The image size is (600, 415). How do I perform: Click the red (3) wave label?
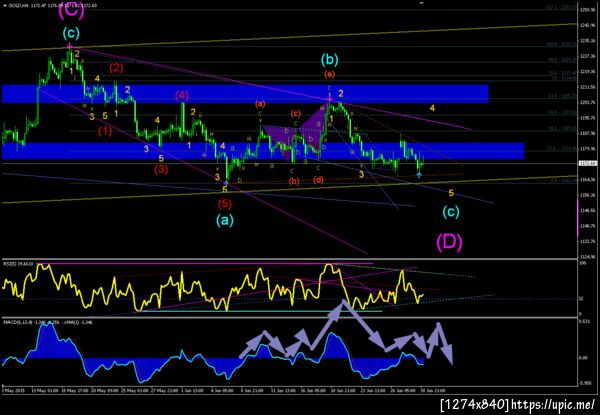[161, 169]
